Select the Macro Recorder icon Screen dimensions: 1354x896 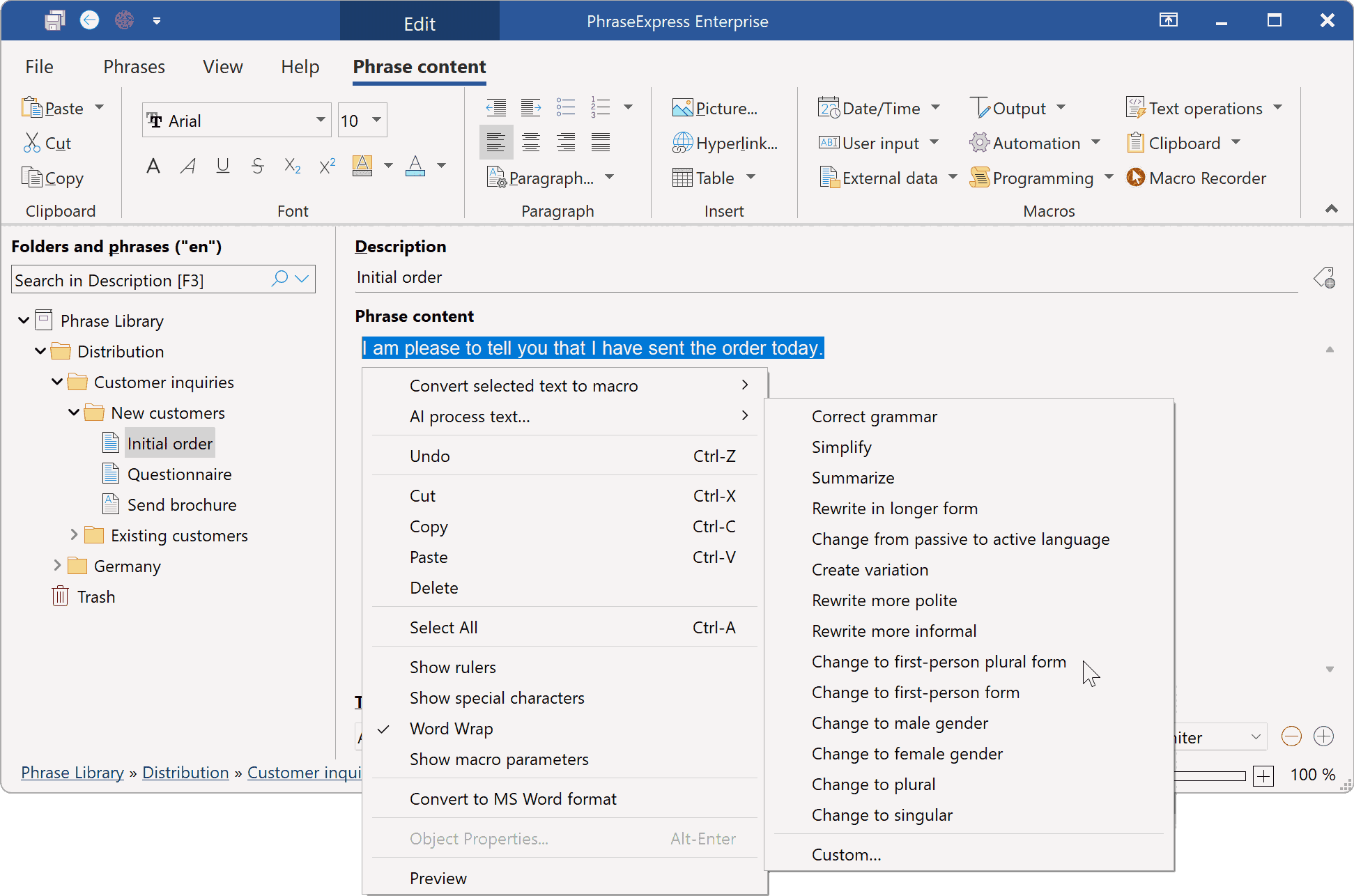pyautogui.click(x=1135, y=178)
